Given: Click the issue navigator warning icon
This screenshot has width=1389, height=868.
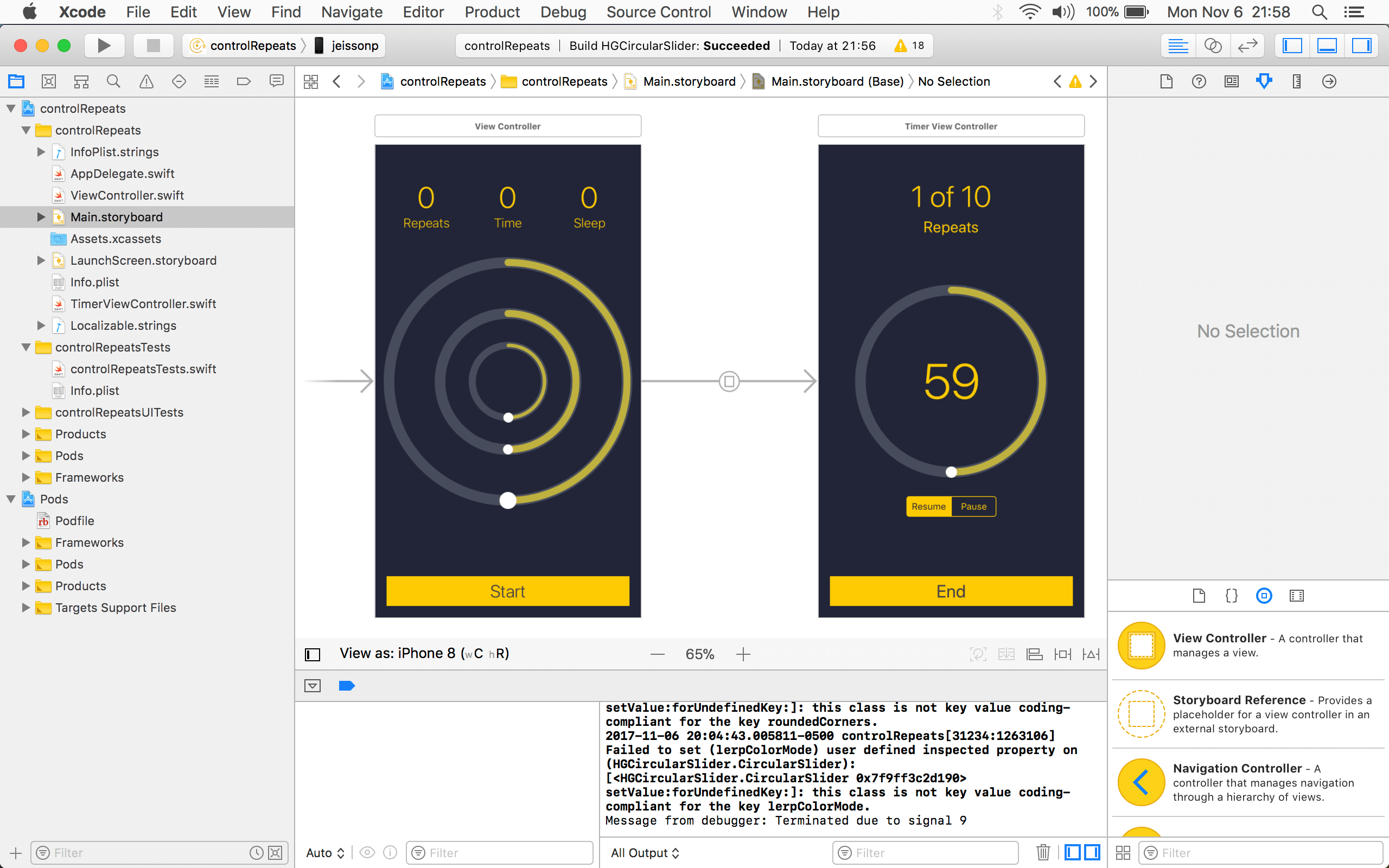Looking at the screenshot, I should tap(145, 80).
